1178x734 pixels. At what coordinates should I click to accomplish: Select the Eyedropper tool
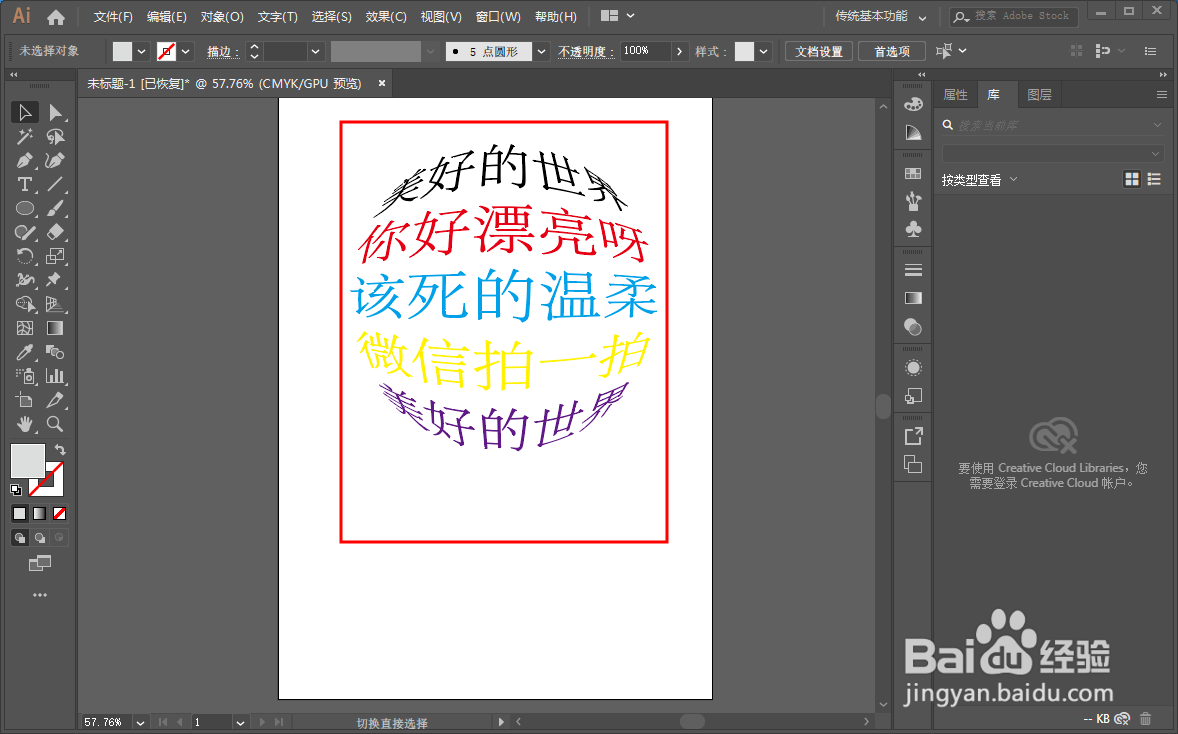(x=25, y=352)
